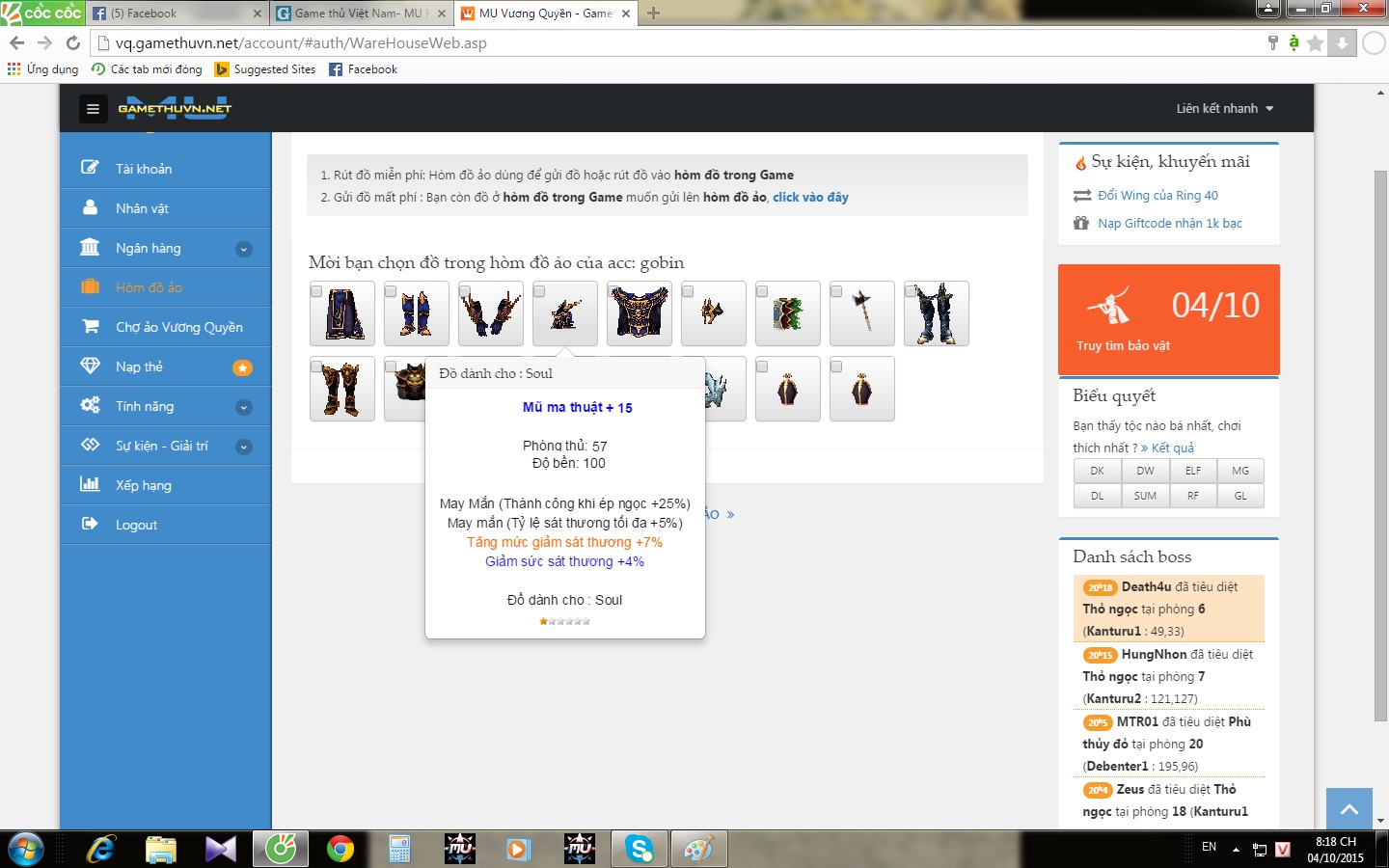
Task: Click the green shield item icon
Action: click(788, 313)
